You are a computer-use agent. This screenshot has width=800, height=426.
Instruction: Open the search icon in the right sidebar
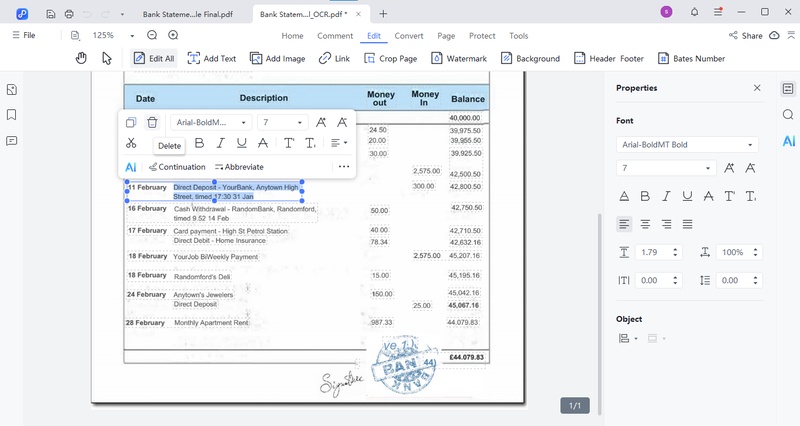(x=788, y=114)
